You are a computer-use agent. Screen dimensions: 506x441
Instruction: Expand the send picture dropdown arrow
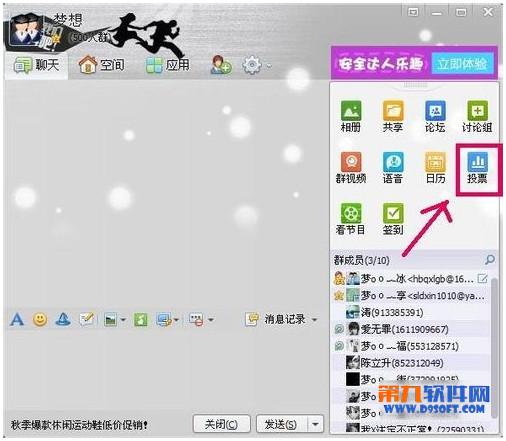pos(123,320)
